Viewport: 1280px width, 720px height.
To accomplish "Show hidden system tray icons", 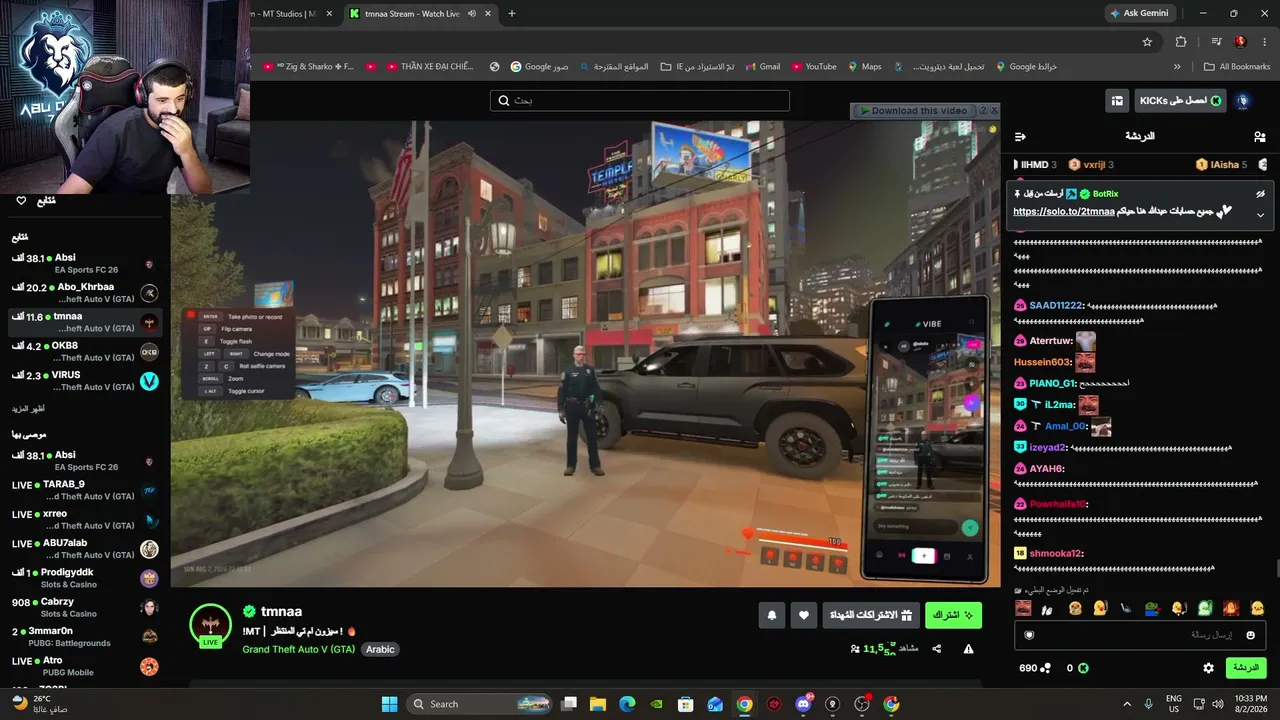I will [1127, 704].
